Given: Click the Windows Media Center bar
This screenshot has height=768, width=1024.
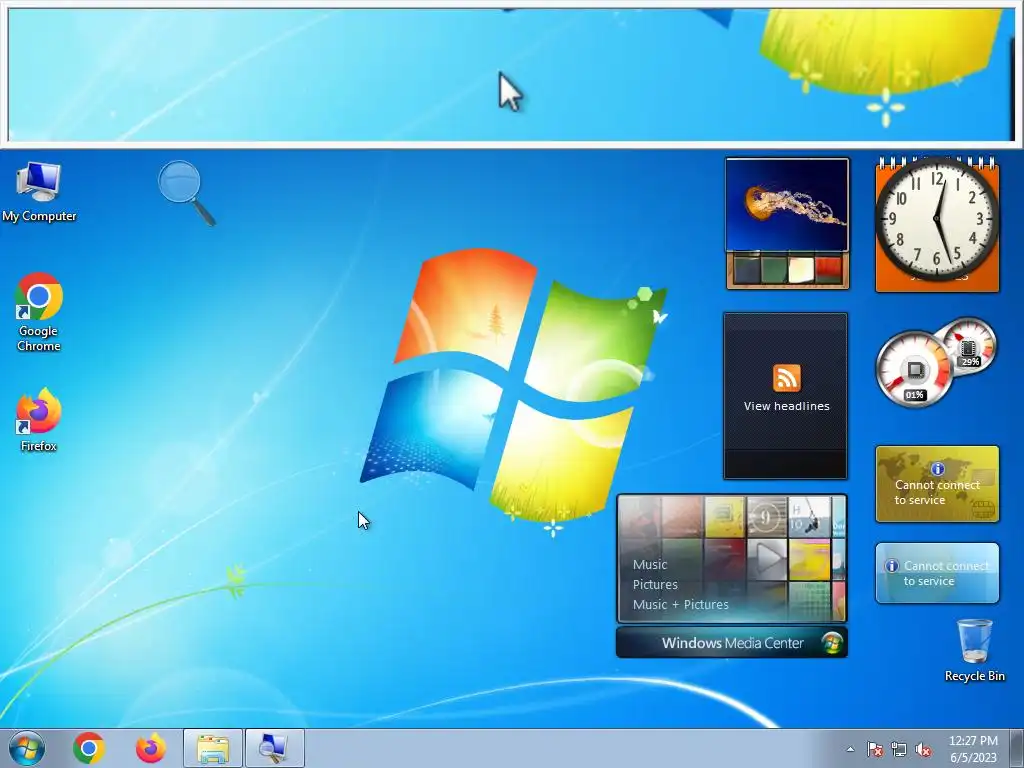Looking at the screenshot, I should click(731, 643).
